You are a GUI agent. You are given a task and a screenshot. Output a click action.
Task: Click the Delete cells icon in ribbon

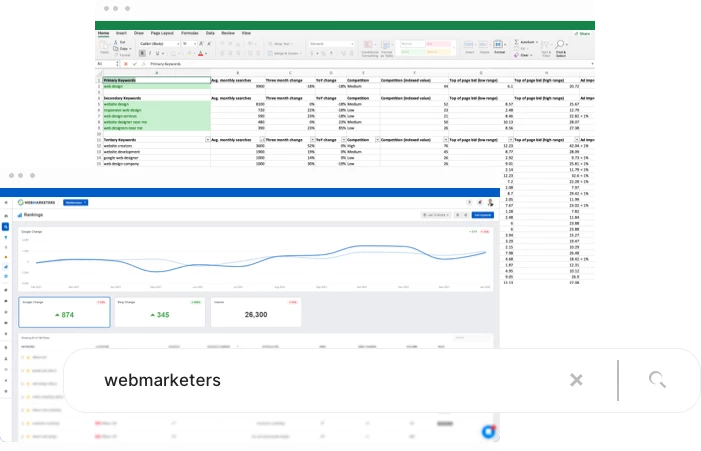click(x=484, y=46)
